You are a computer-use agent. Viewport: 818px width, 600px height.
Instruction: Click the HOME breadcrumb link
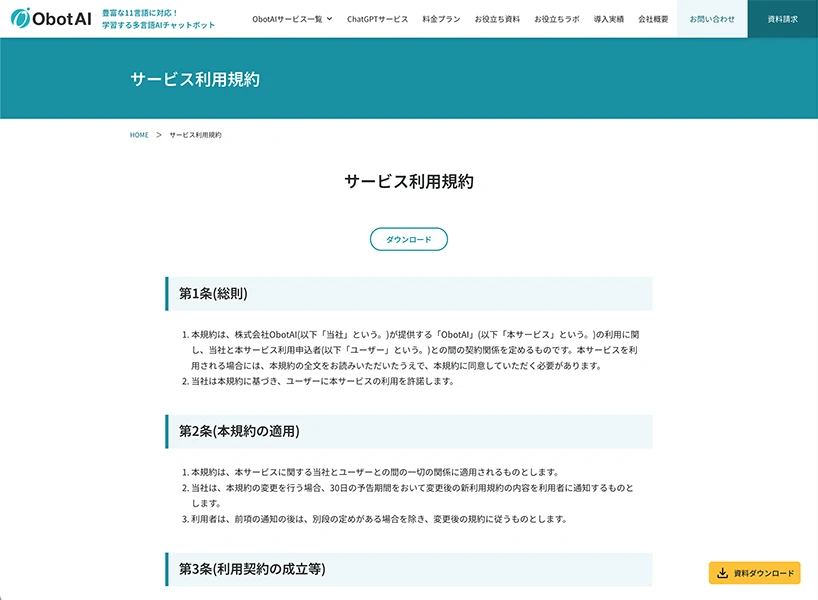139,135
